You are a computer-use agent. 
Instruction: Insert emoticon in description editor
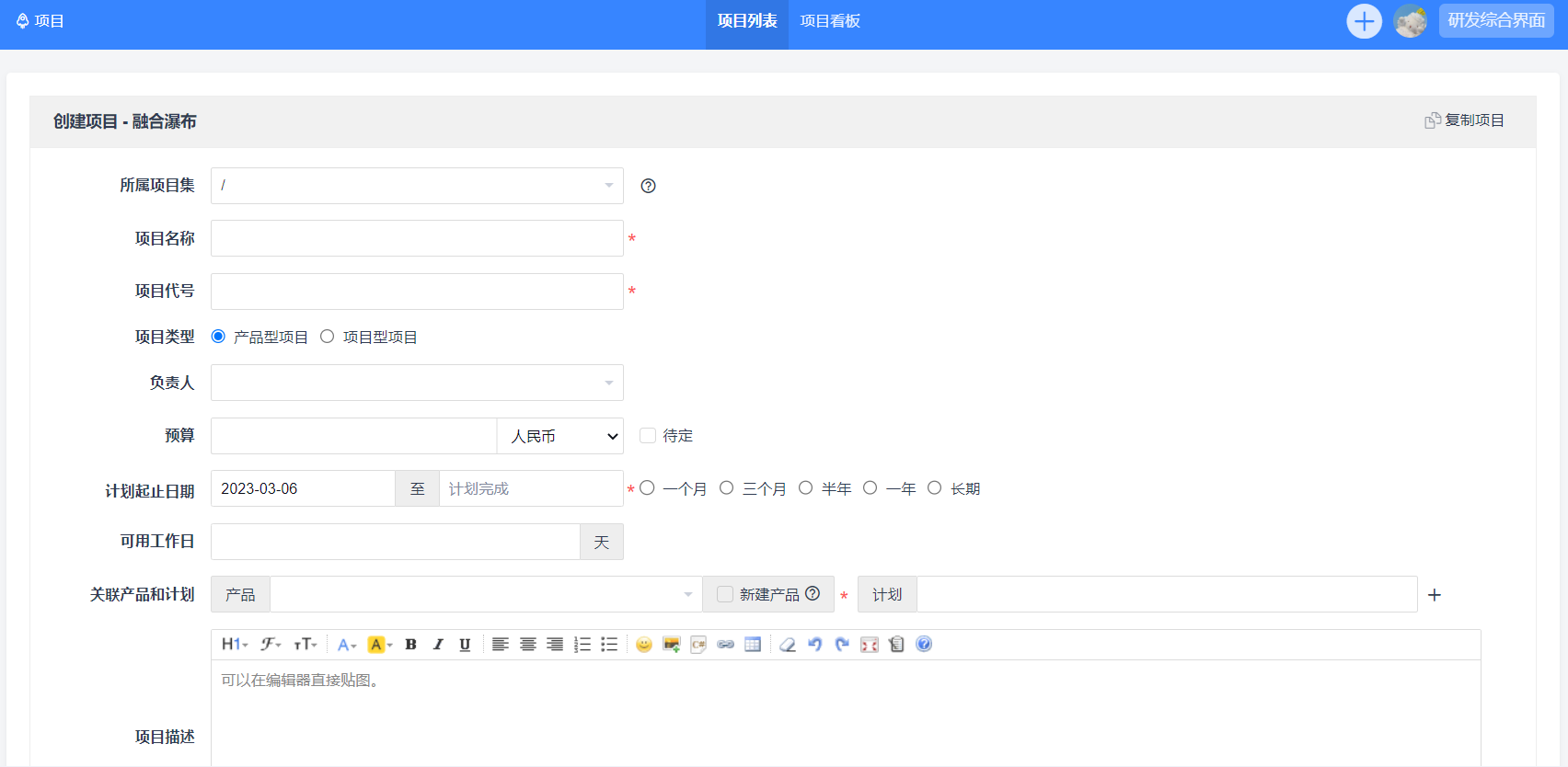644,645
